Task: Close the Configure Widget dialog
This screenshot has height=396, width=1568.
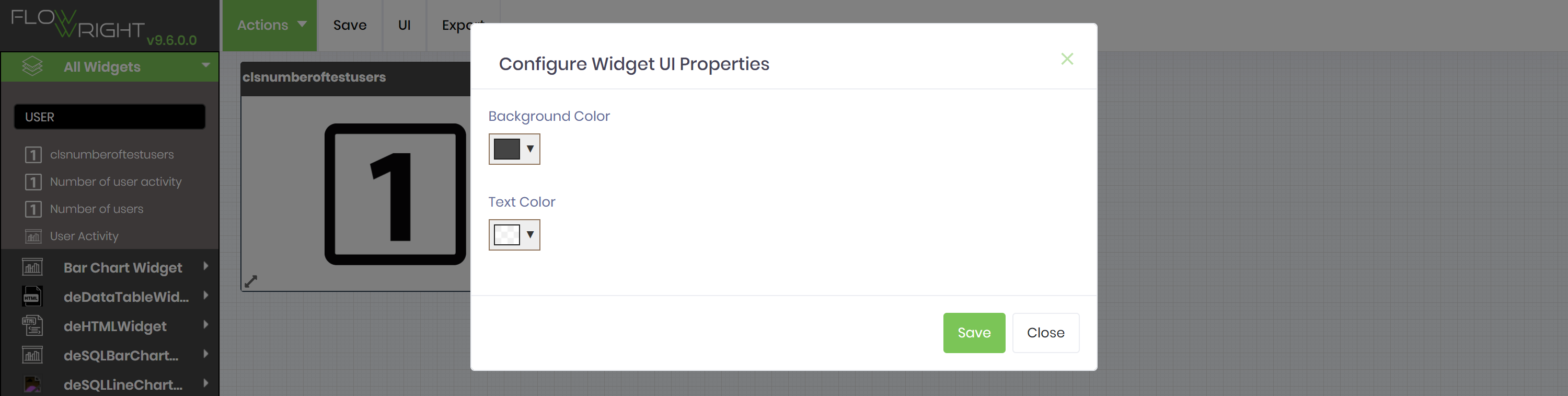Action: pos(1067,59)
